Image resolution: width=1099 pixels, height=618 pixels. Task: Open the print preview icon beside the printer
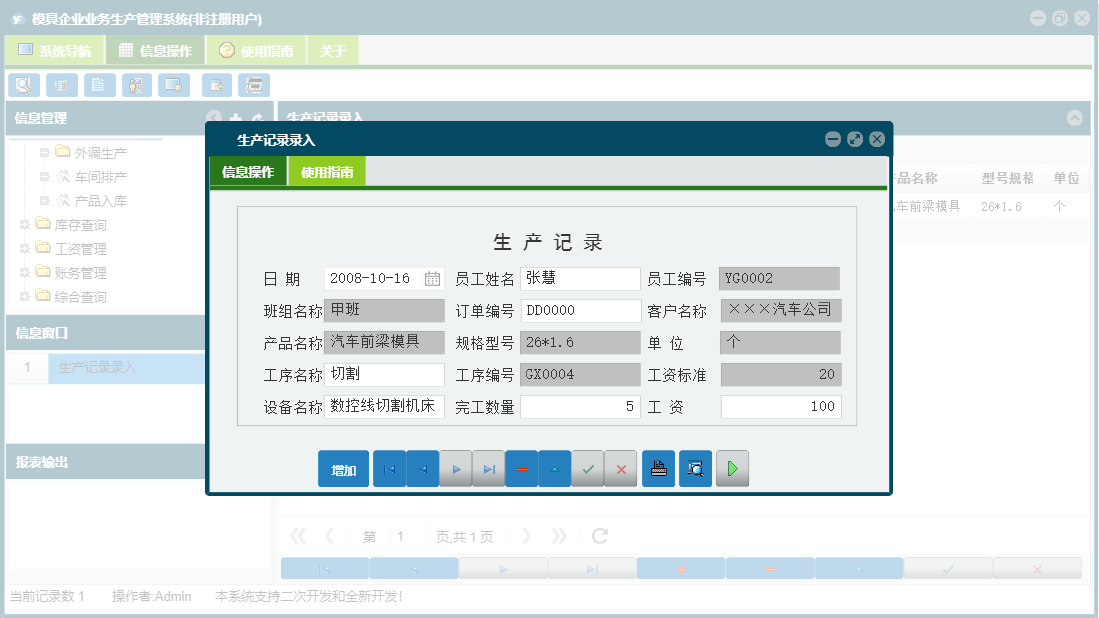coord(695,468)
